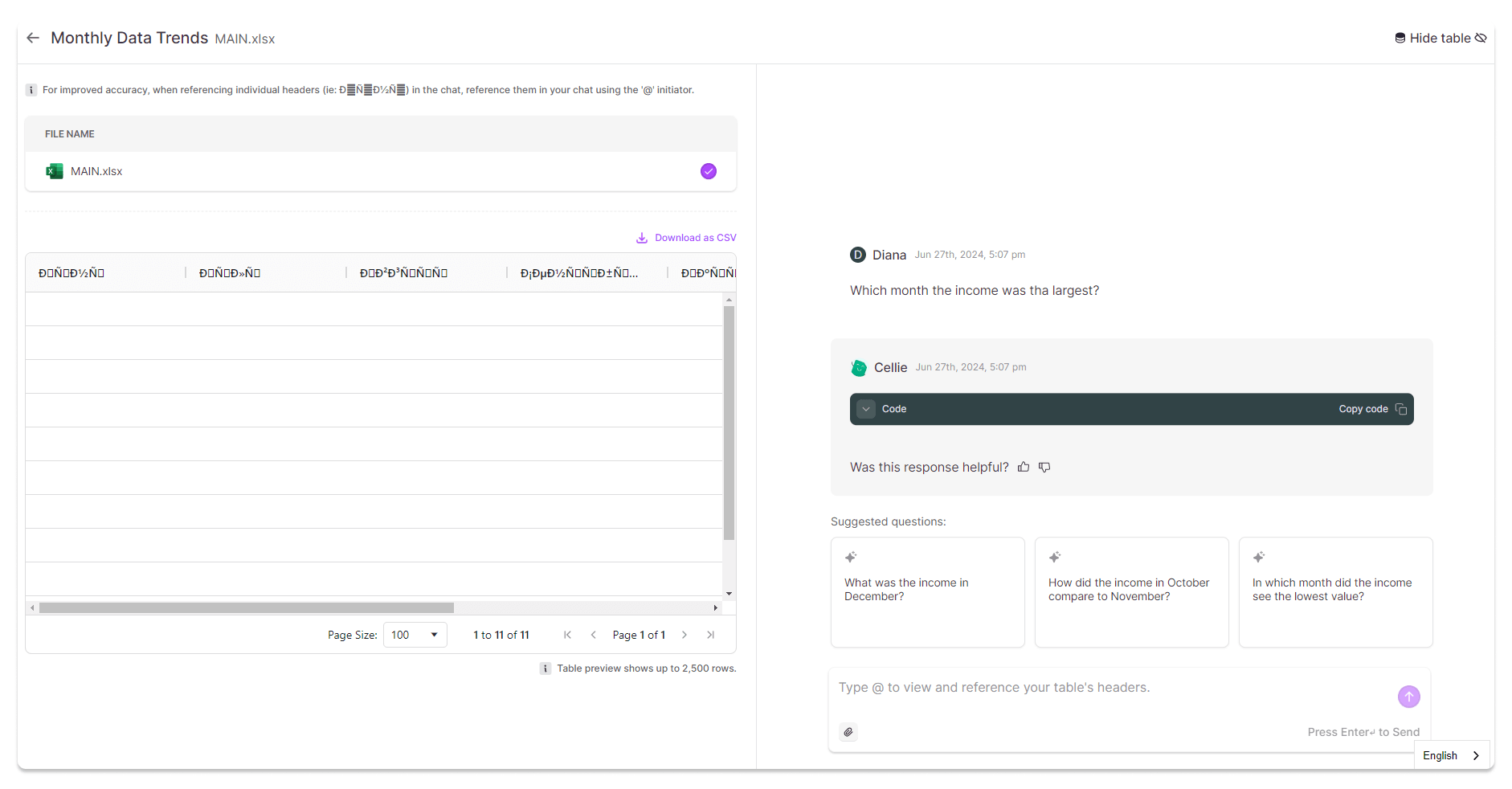1512x789 pixels.
Task: Click the back arrow beside Monthly Data Trends
Action: (x=33, y=38)
